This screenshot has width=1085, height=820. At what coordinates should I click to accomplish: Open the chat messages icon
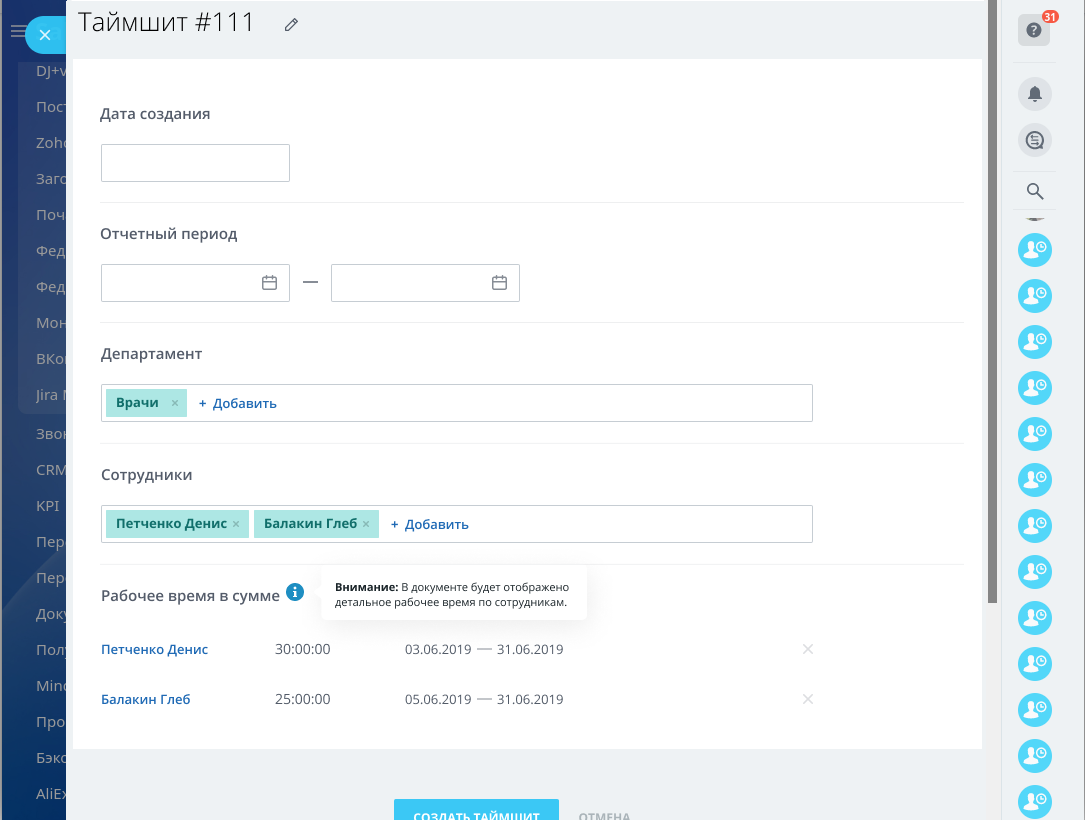(1034, 141)
